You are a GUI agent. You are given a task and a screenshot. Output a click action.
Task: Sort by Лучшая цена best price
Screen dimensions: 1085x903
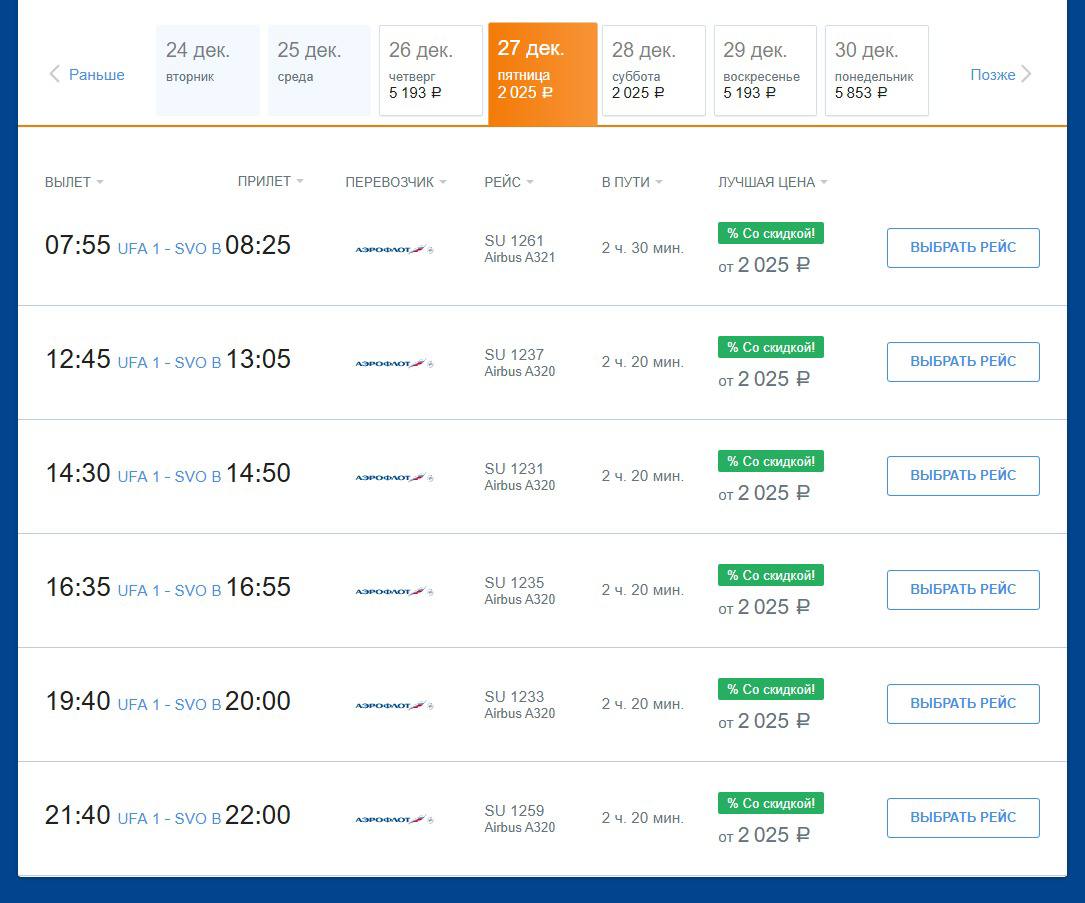click(x=772, y=182)
